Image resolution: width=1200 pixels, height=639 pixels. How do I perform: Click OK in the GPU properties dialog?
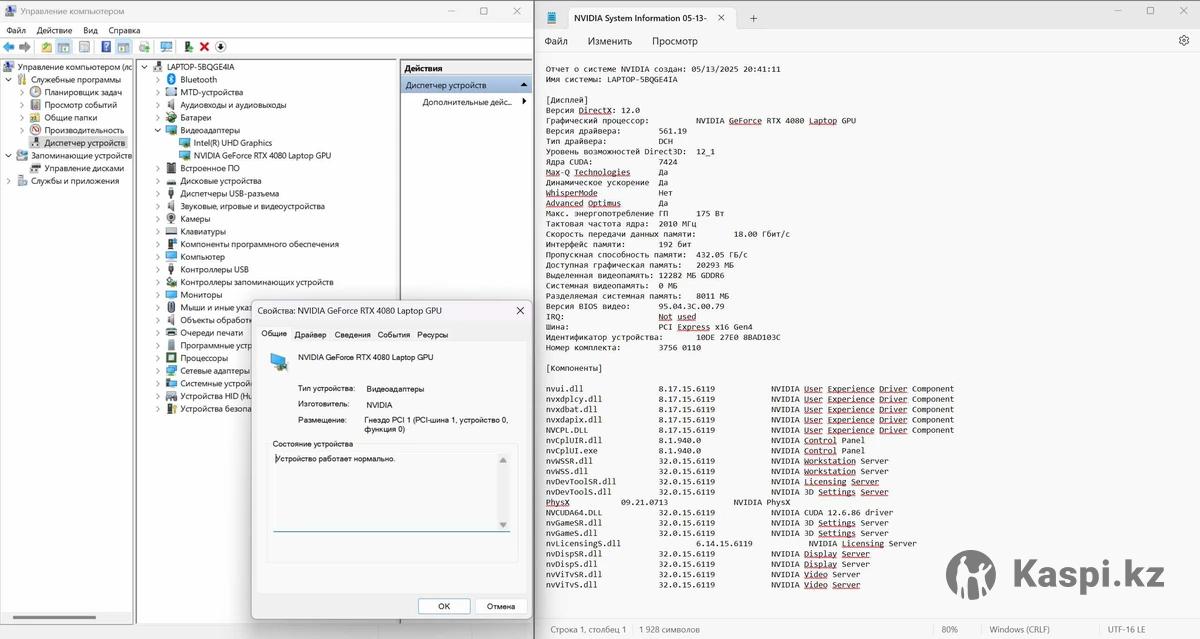(x=444, y=606)
